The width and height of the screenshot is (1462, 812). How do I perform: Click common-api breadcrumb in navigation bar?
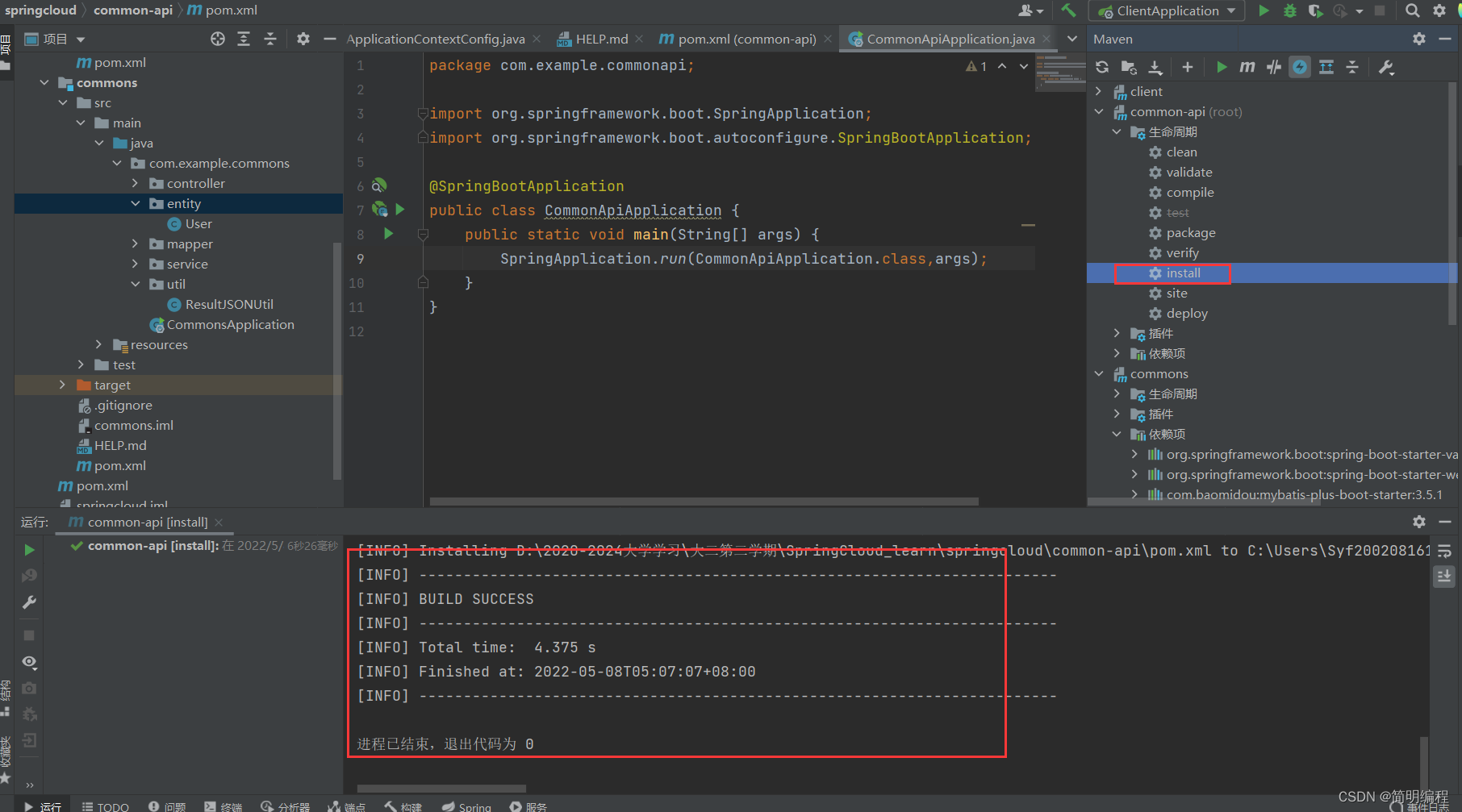pos(133,10)
